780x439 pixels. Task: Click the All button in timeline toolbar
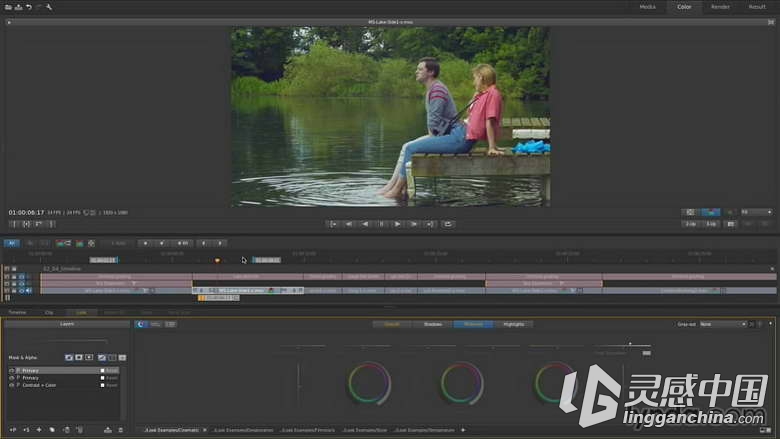coord(11,243)
